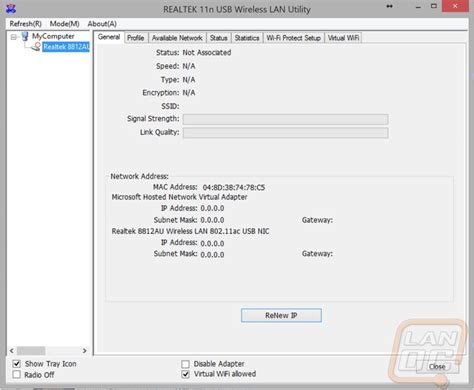Click Microsoft Hosted Network Virtual Adapter text
This screenshot has width=474, height=390.
point(179,197)
